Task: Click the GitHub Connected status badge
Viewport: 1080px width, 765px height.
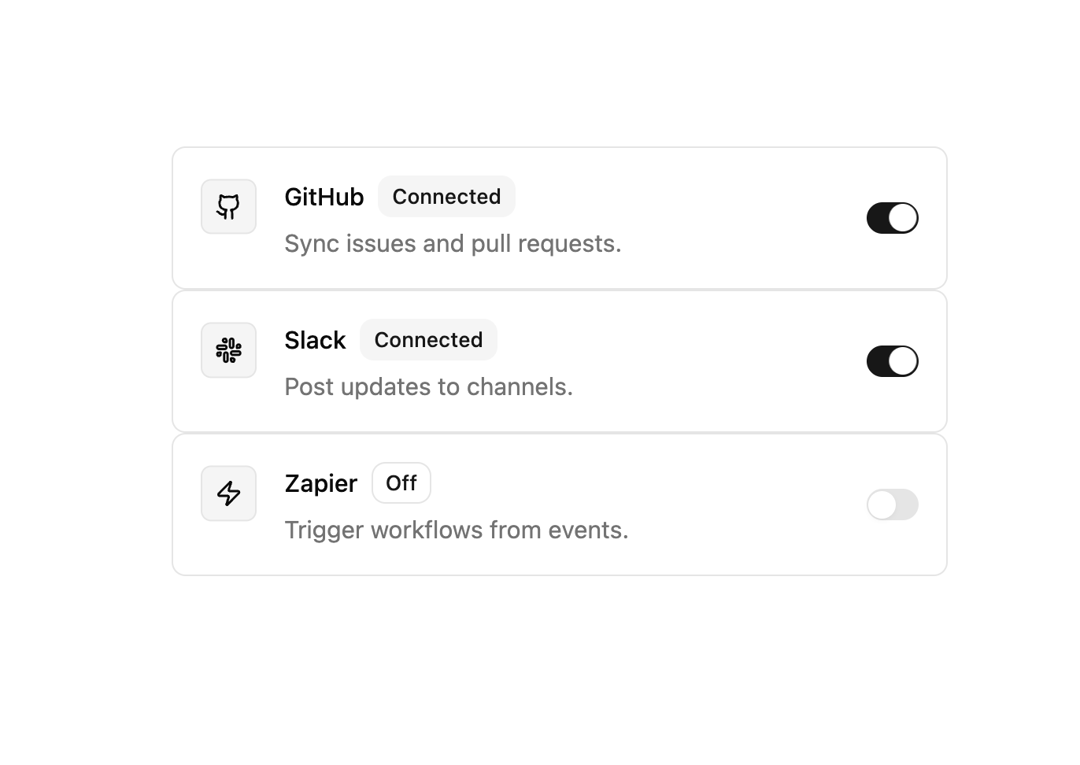Action: point(446,196)
